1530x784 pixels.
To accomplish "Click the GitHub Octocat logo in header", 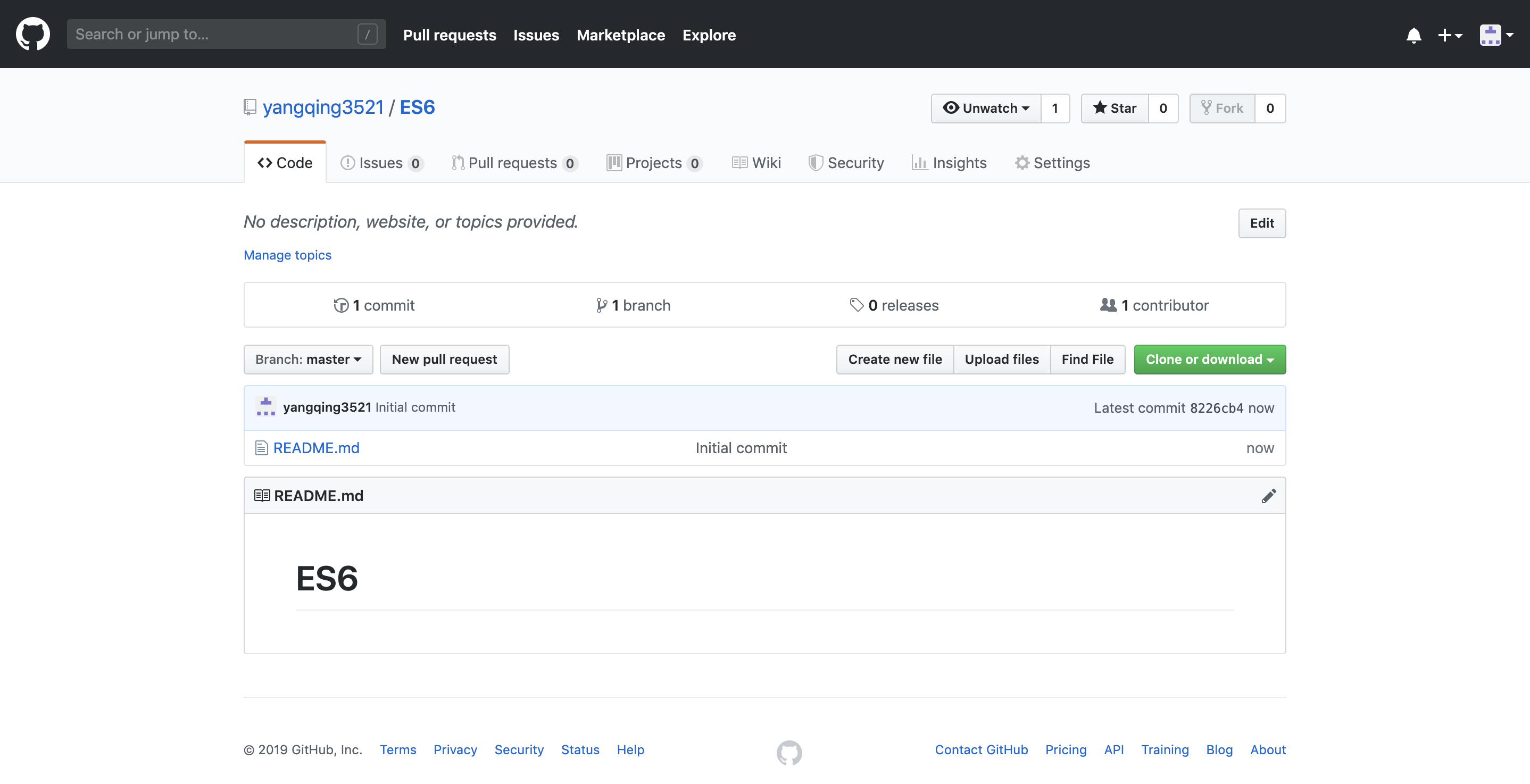I will [x=32, y=34].
